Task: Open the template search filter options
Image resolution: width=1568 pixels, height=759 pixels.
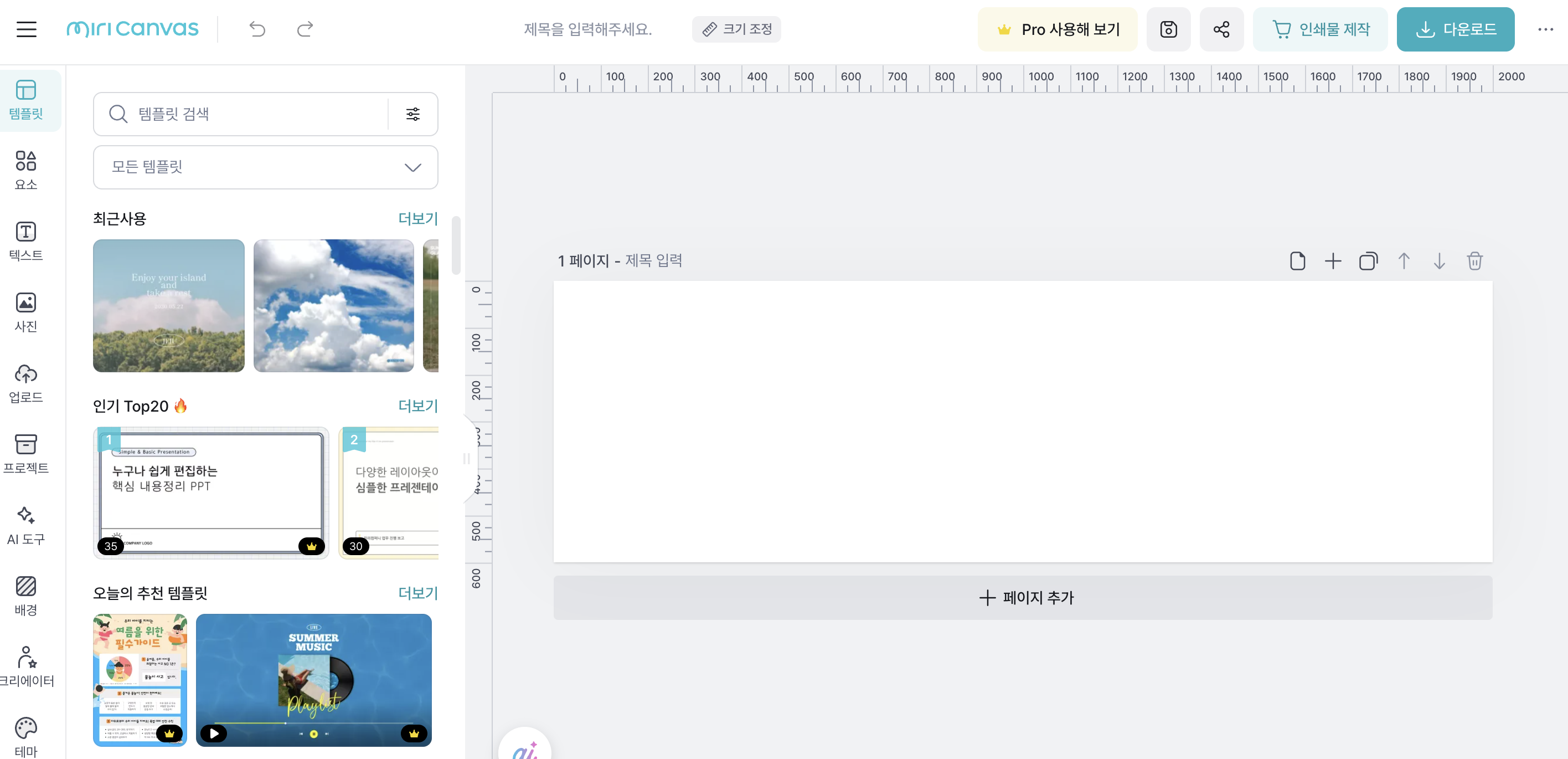Action: coord(412,114)
